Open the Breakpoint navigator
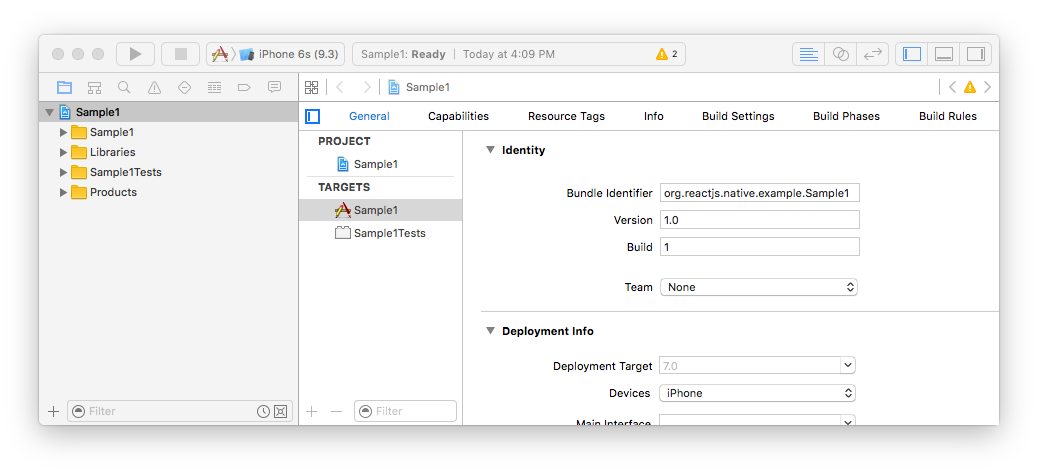 coord(244,87)
